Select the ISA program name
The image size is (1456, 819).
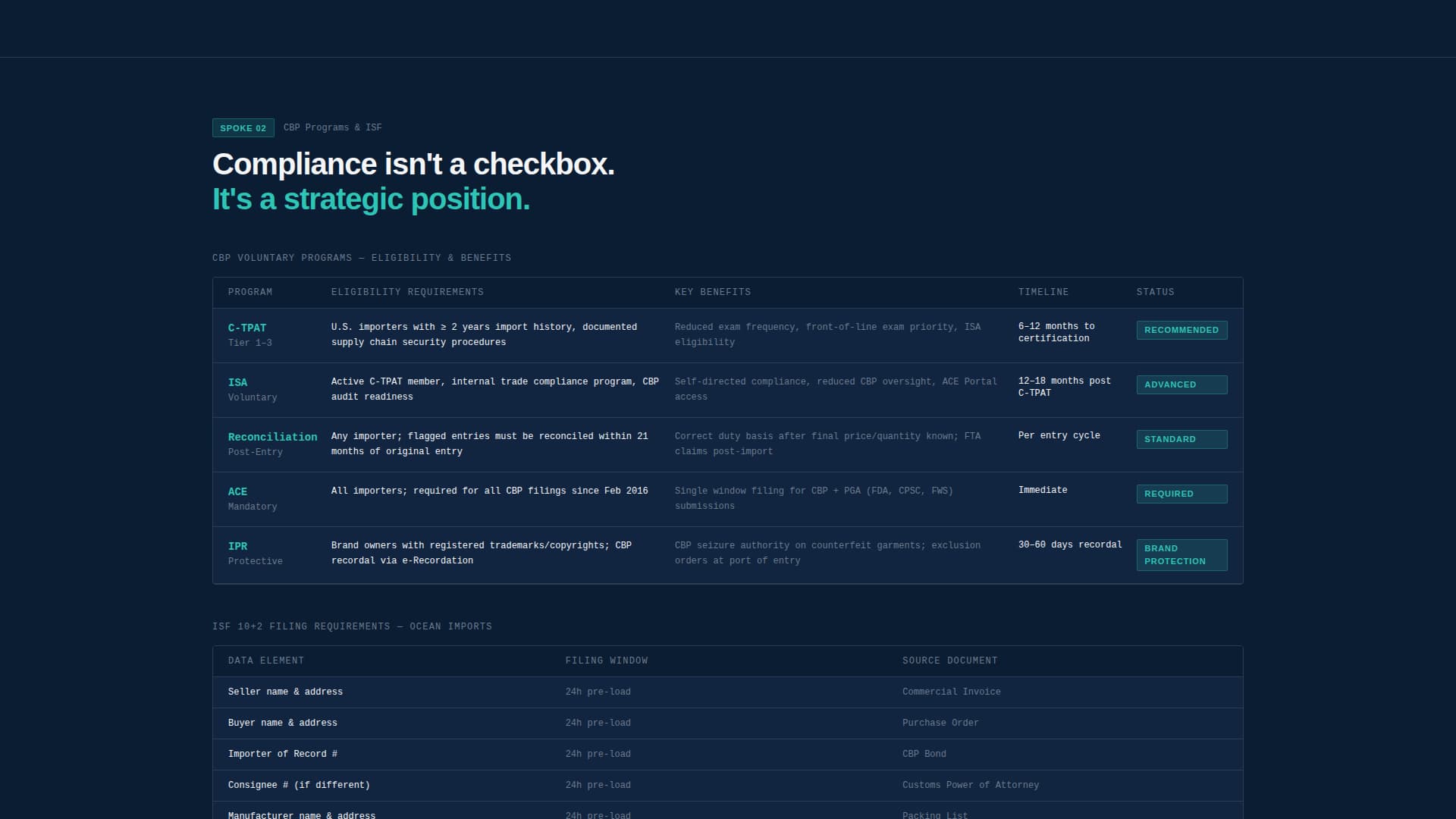237,383
